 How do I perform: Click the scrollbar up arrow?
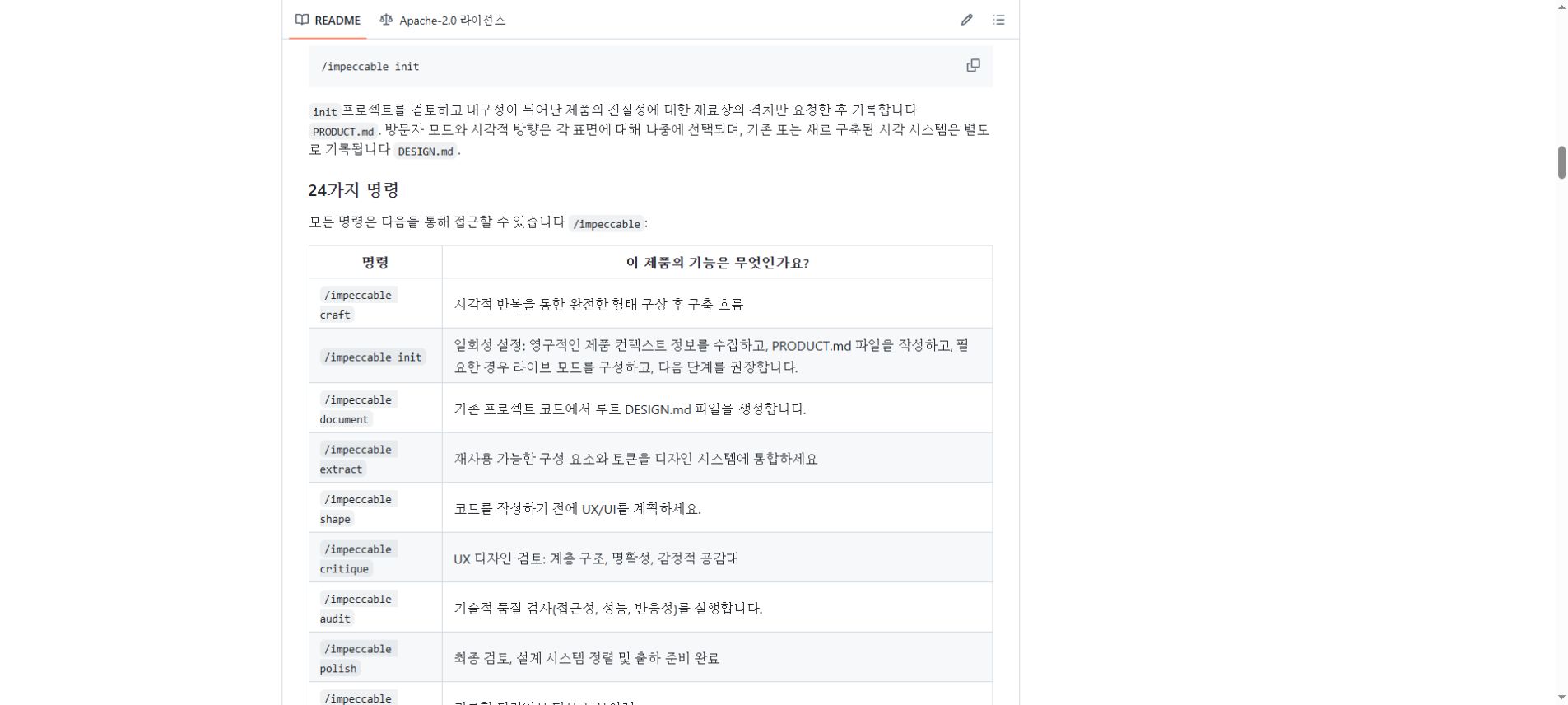1561,7
